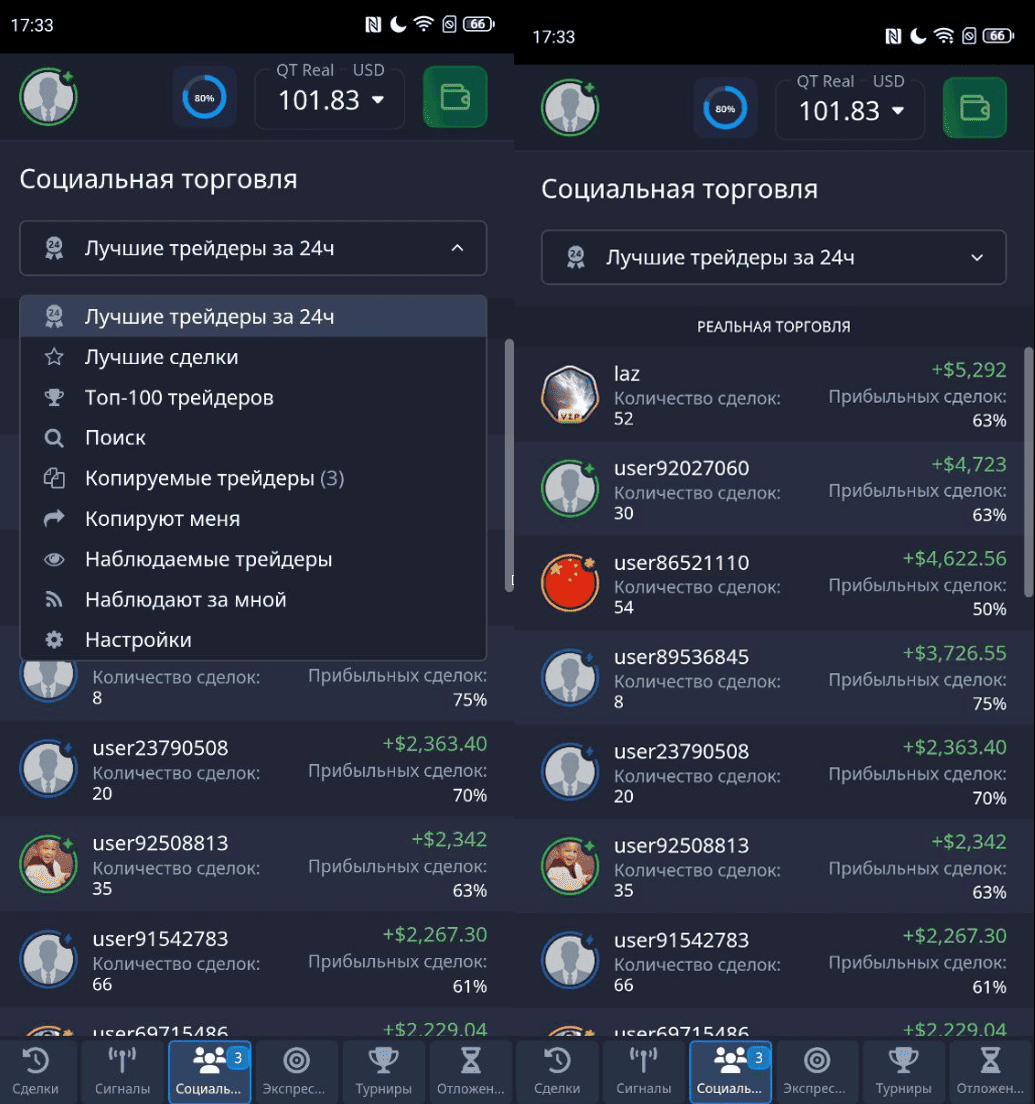Switch to 'Отложен...' tab in left screen
This screenshot has width=1035, height=1104.
tap(470, 1072)
